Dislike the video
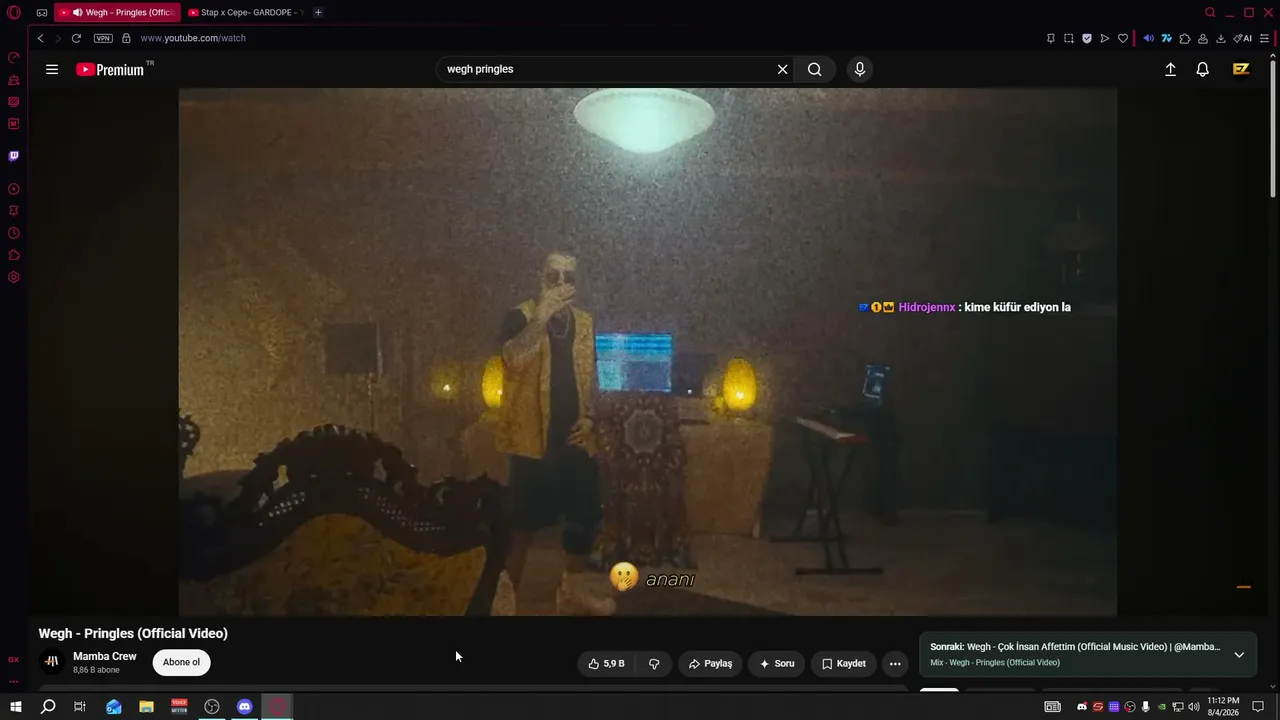Image resolution: width=1280 pixels, height=720 pixels. 654,663
